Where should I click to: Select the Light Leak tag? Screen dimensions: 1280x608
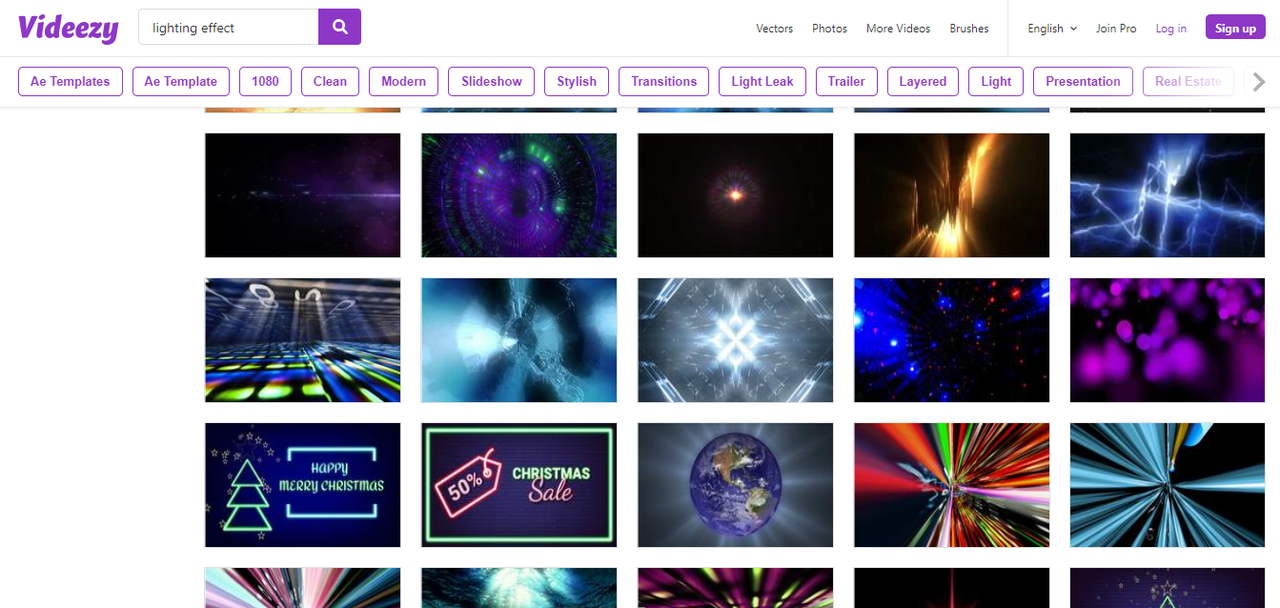tap(762, 81)
